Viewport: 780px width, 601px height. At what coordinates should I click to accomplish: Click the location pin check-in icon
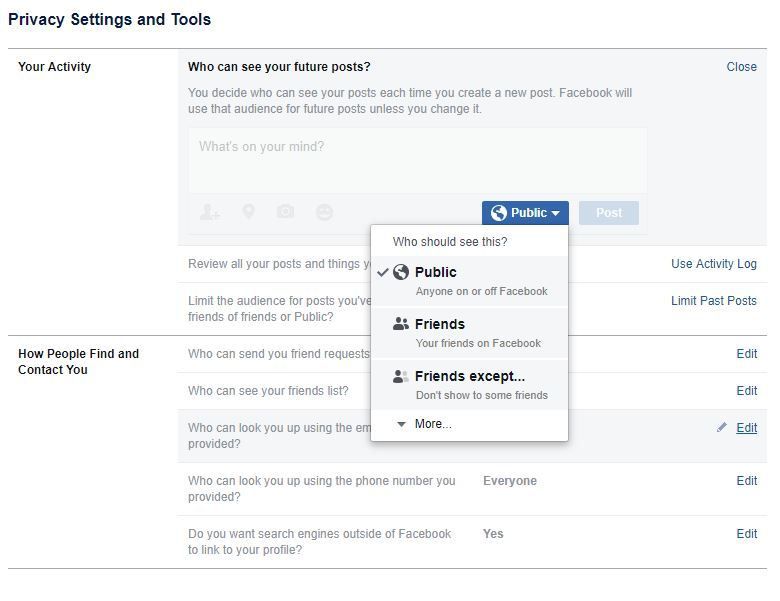248,212
